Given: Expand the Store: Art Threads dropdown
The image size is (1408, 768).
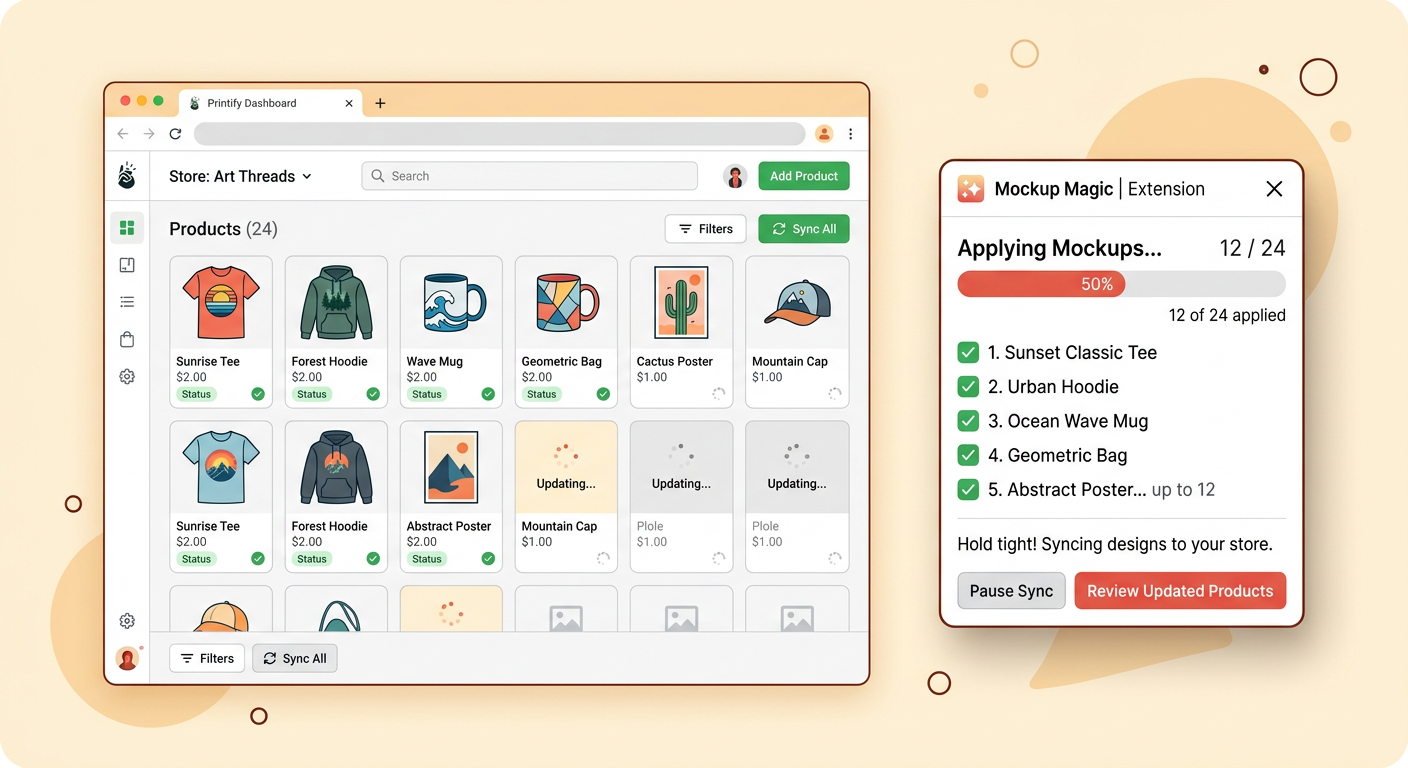Looking at the screenshot, I should click(241, 176).
